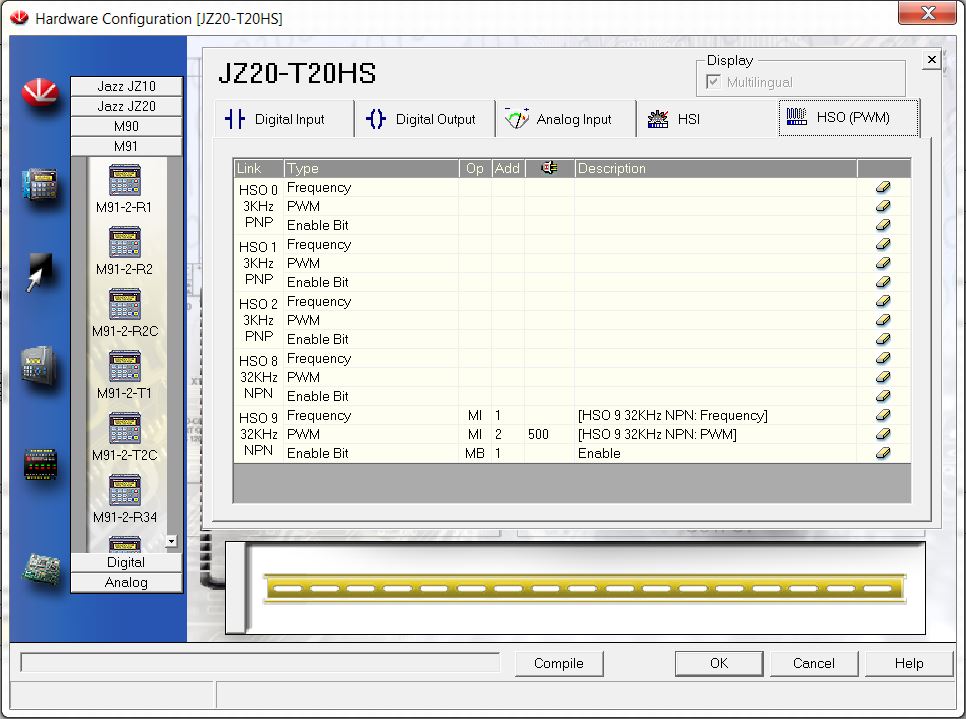The height and width of the screenshot is (719, 966).
Task: Click the model list scroll-down arrow
Action: tap(171, 541)
